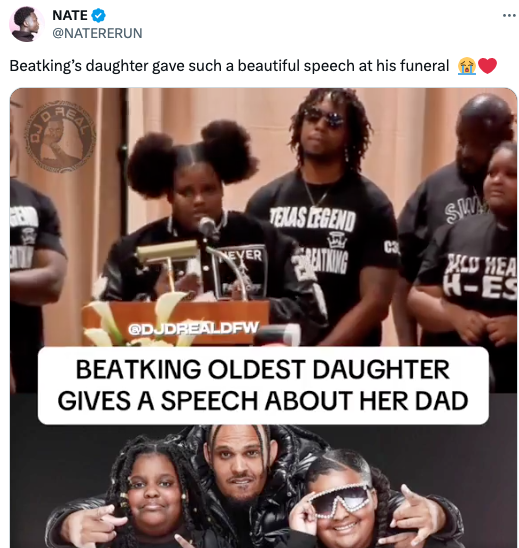
Task: Click the blue verified badge next to NATE
Action: [98, 15]
